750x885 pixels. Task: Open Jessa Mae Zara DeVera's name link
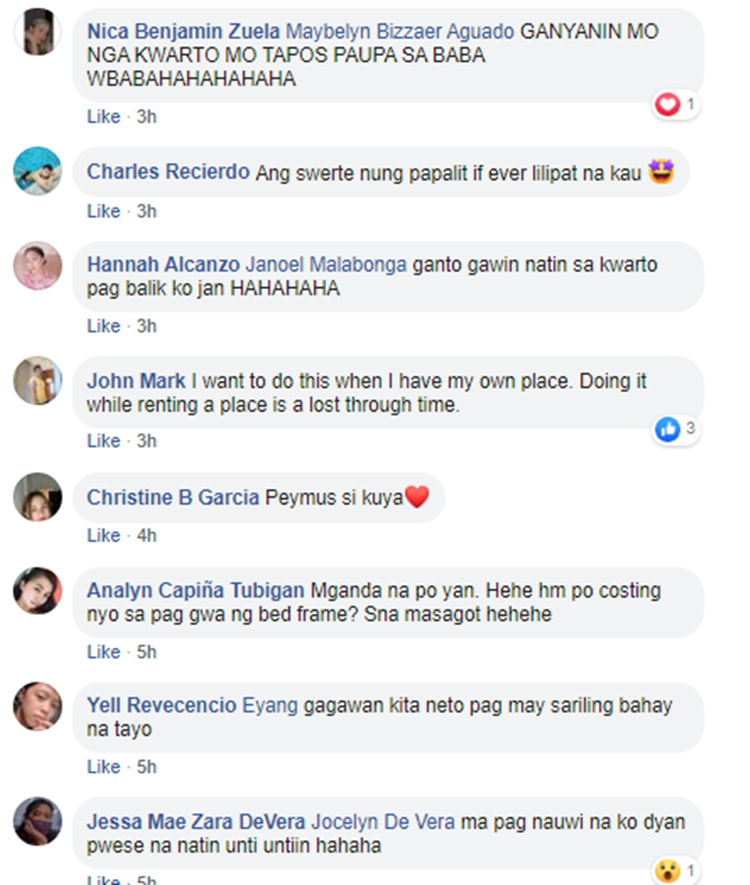[196, 822]
